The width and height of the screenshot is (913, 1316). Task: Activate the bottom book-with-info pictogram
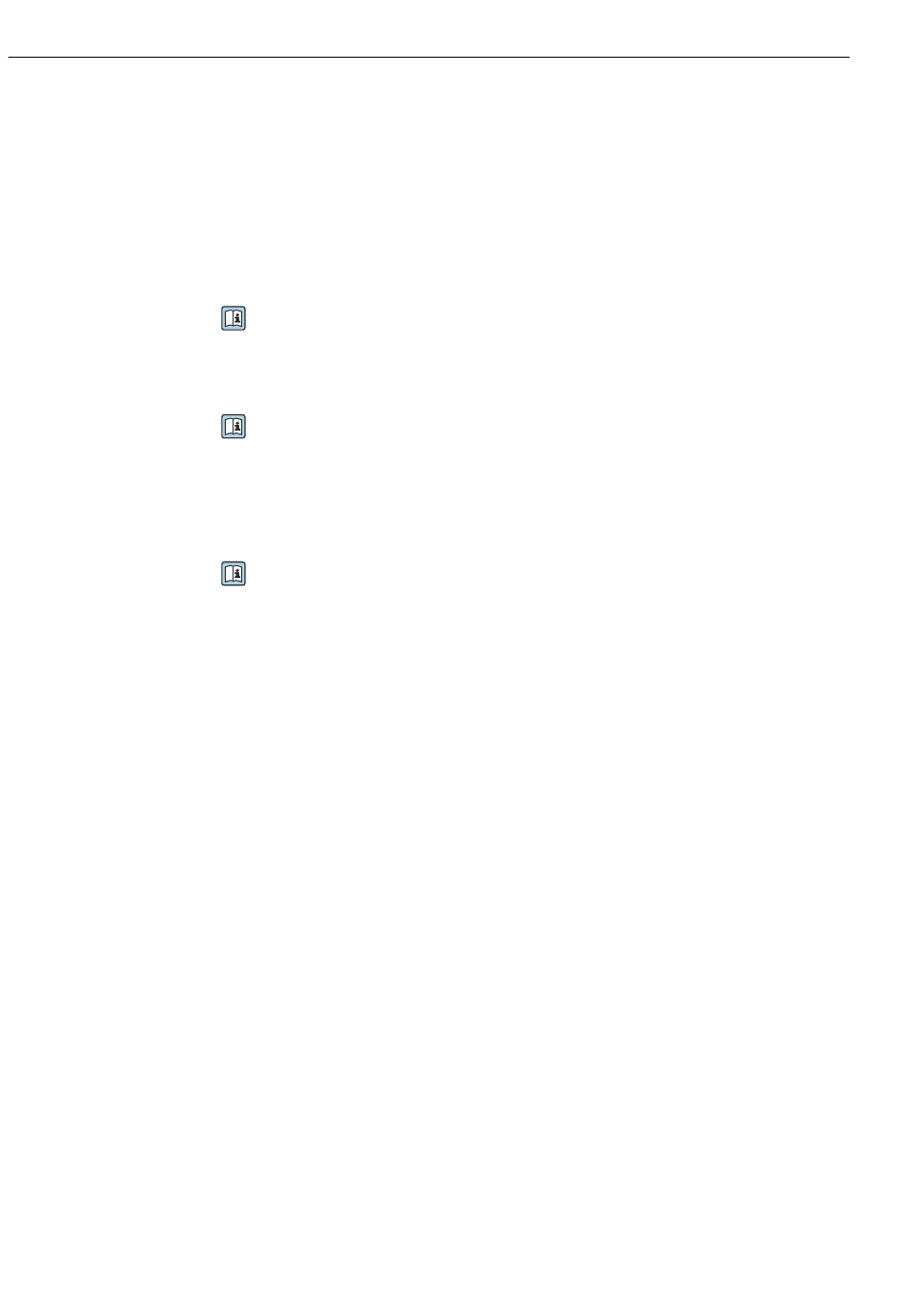[x=234, y=574]
